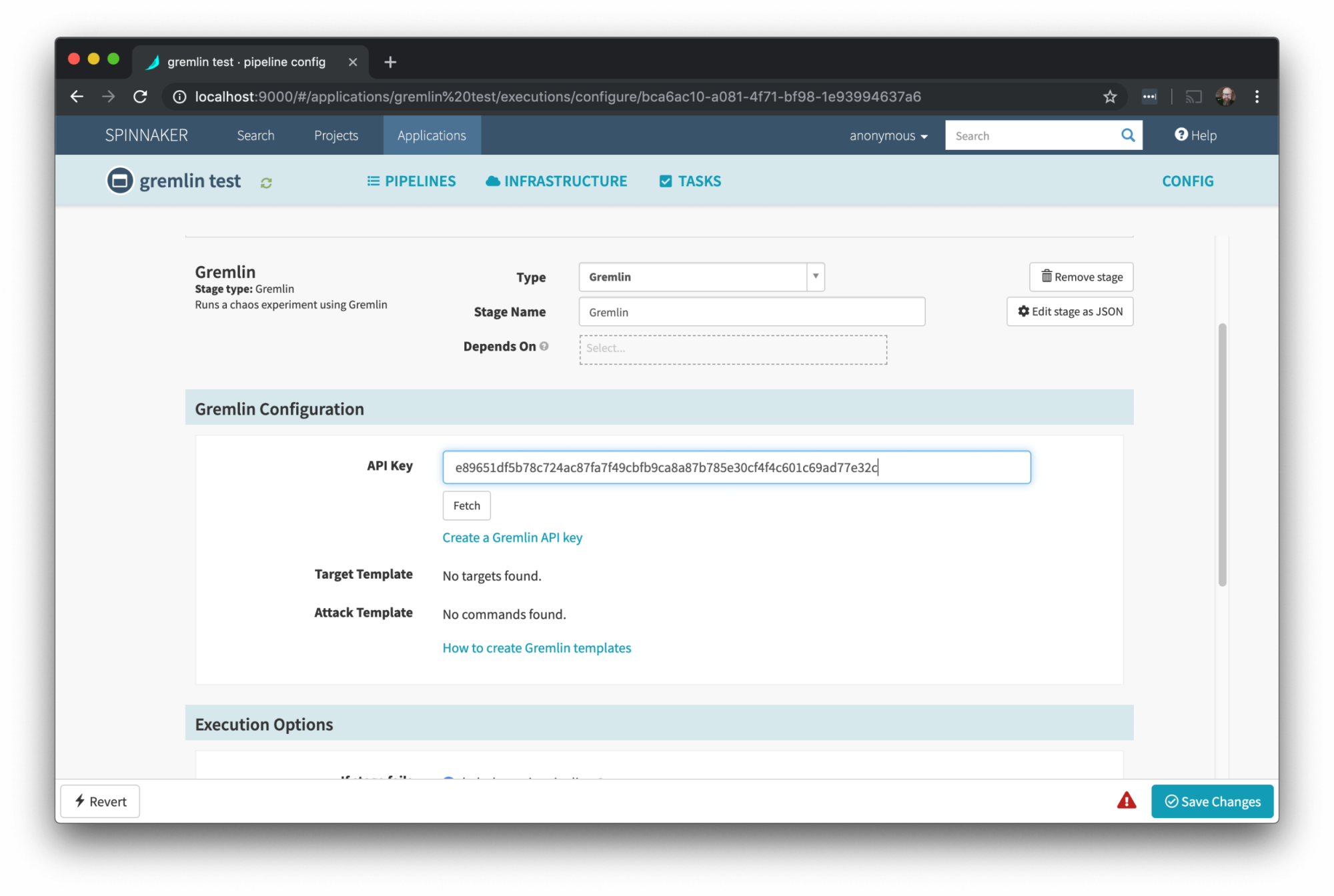Click the gremlin test application name

190,181
